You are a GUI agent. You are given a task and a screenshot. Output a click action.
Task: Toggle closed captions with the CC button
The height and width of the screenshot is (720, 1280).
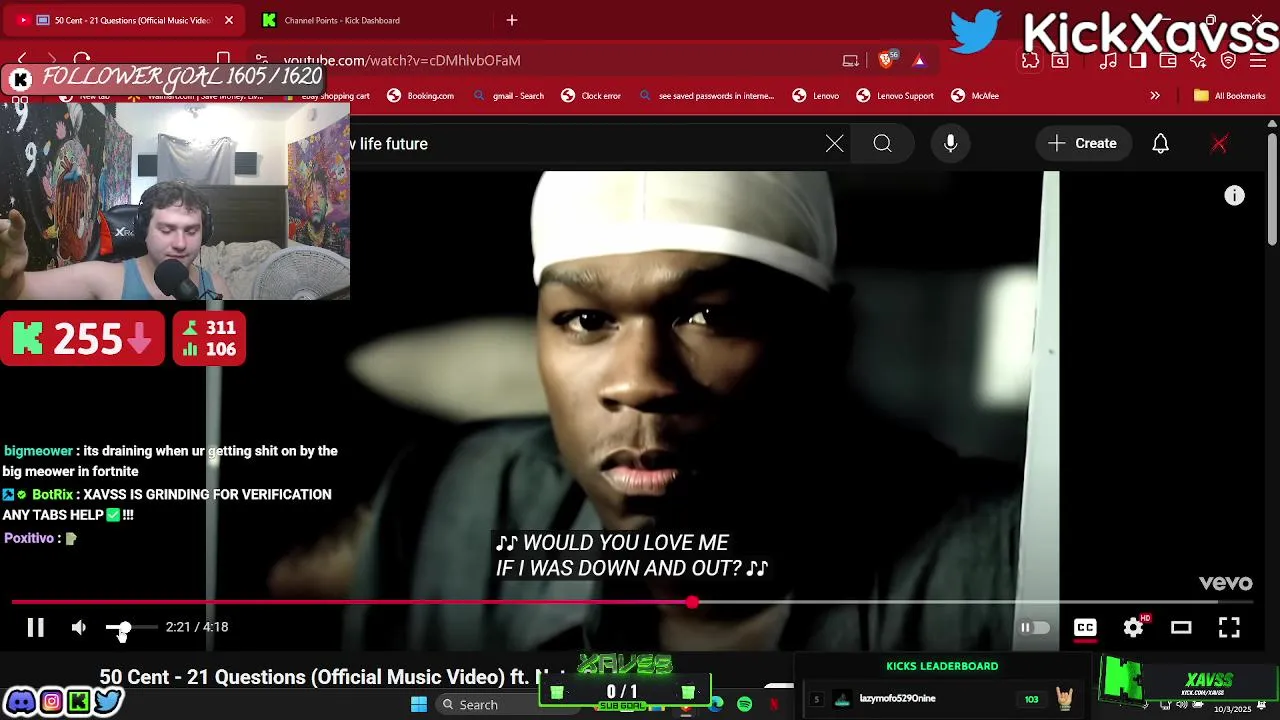coord(1085,627)
